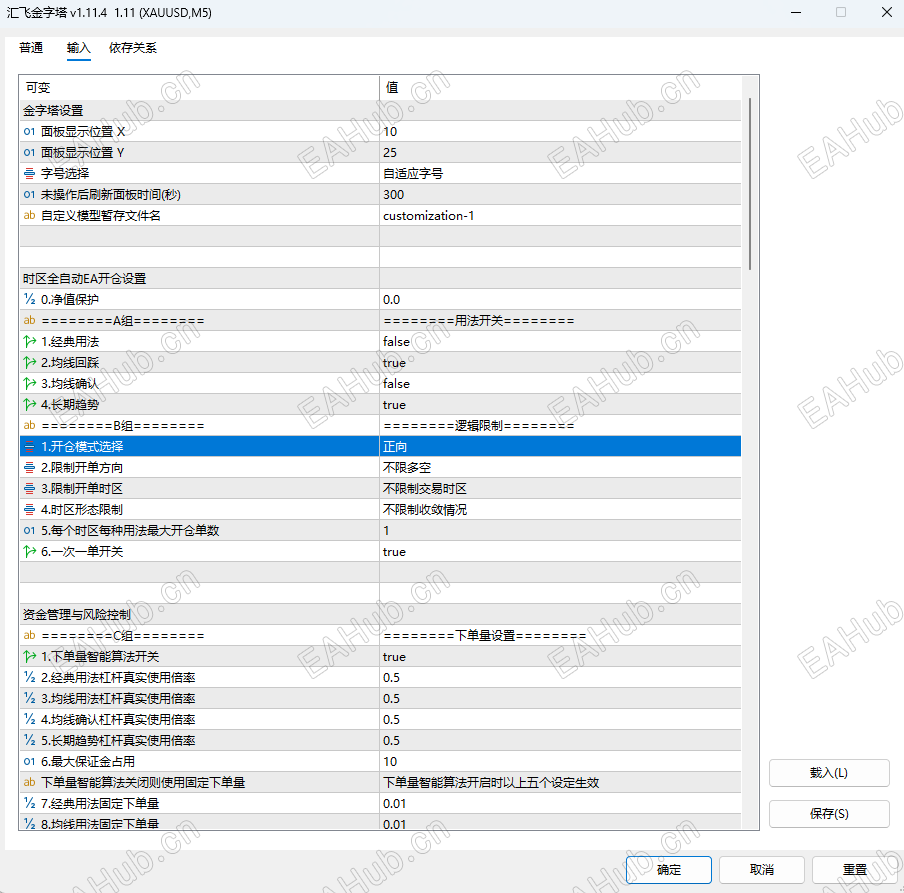The width and height of the screenshot is (904, 893).
Task: Click string icon beside B组 separator row
Action: point(29,425)
